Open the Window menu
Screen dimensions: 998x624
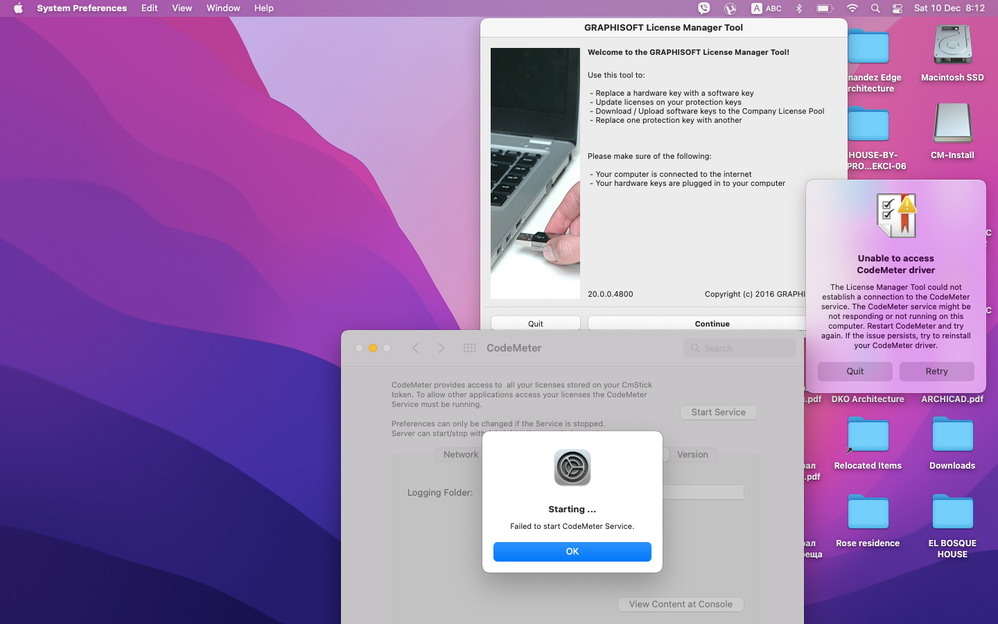tap(223, 8)
